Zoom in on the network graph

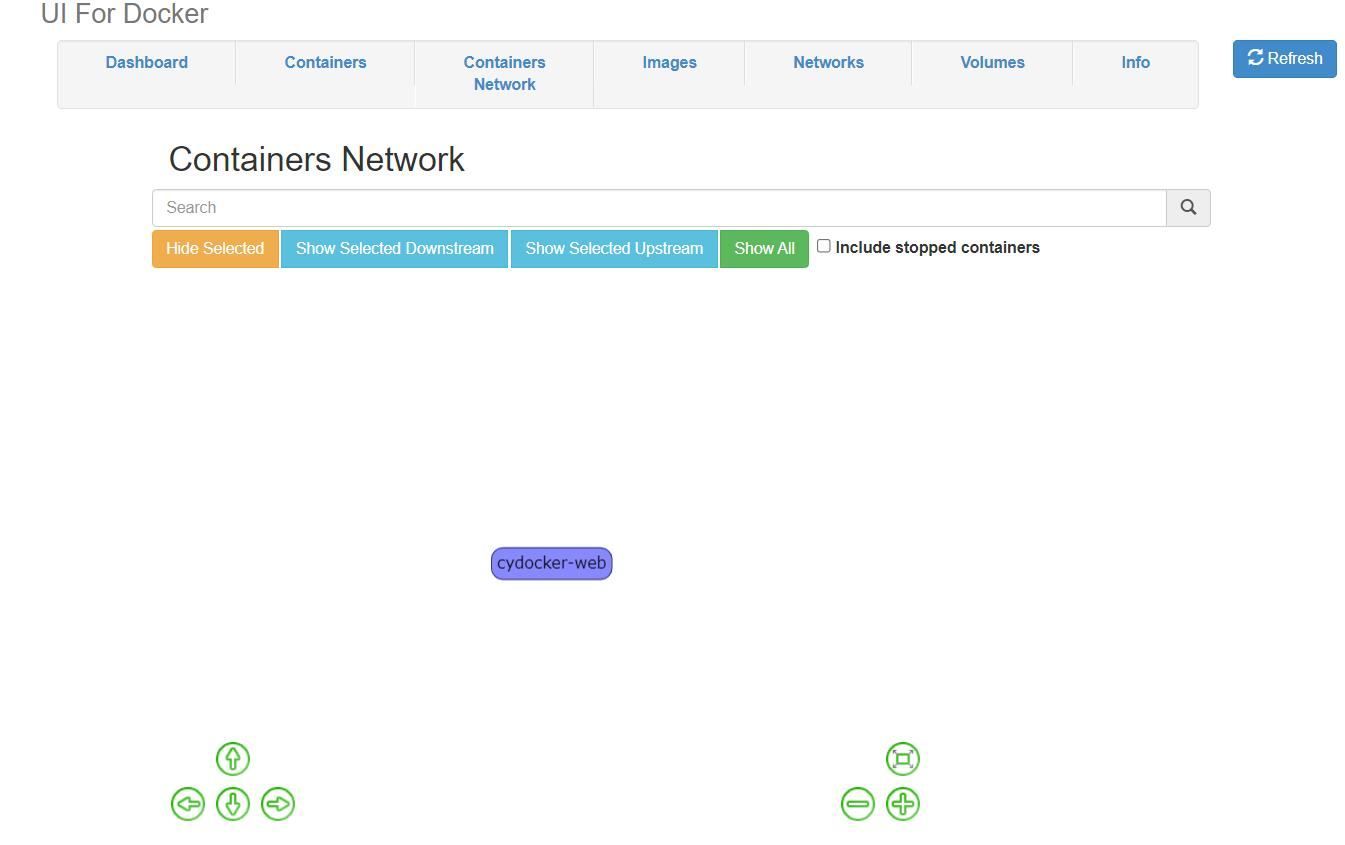tap(903, 804)
